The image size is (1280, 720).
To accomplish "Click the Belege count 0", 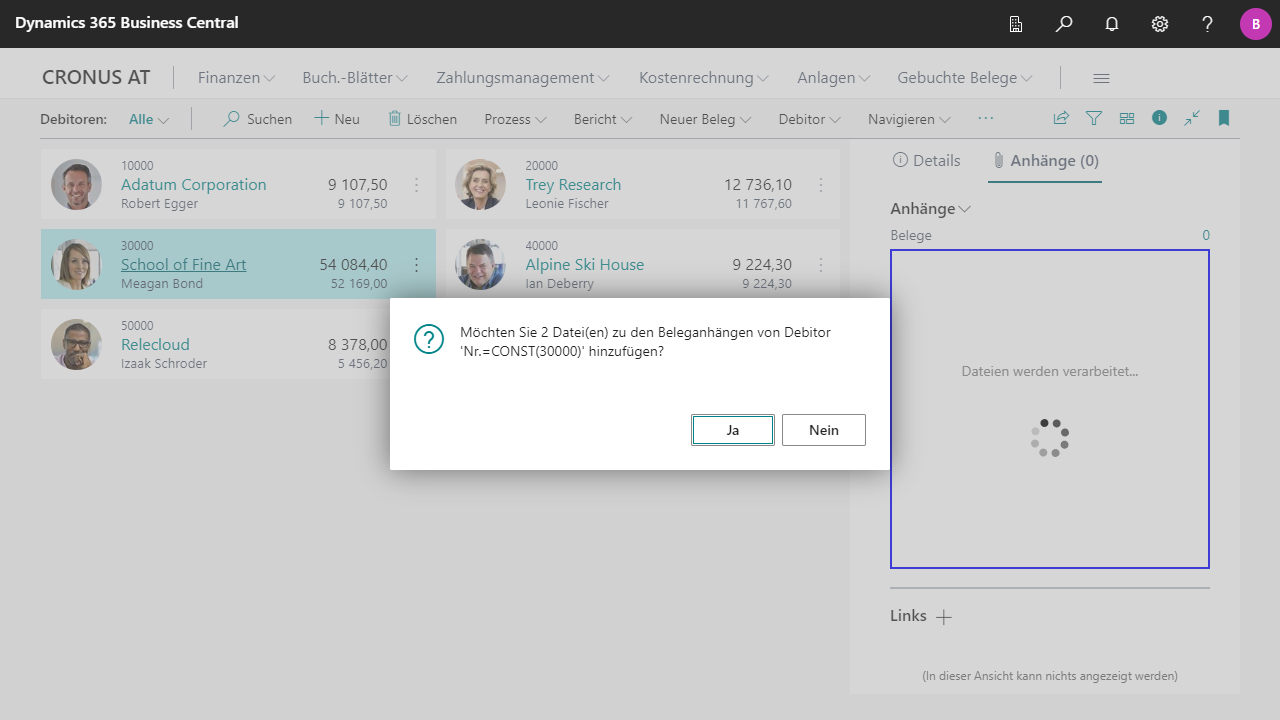I will pos(1205,236).
